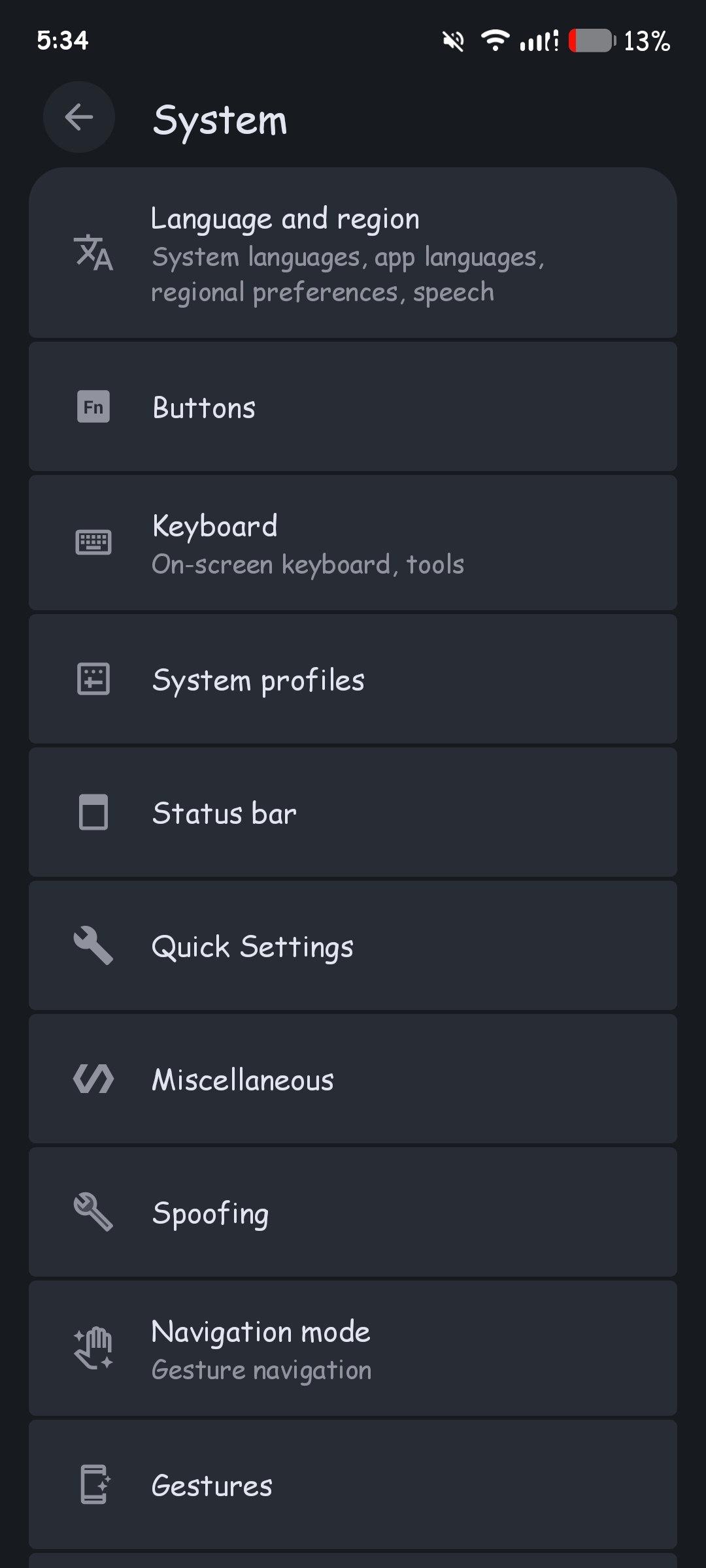The image size is (706, 1568).
Task: Tap the Miscellaneous code icon
Action: (x=93, y=1079)
